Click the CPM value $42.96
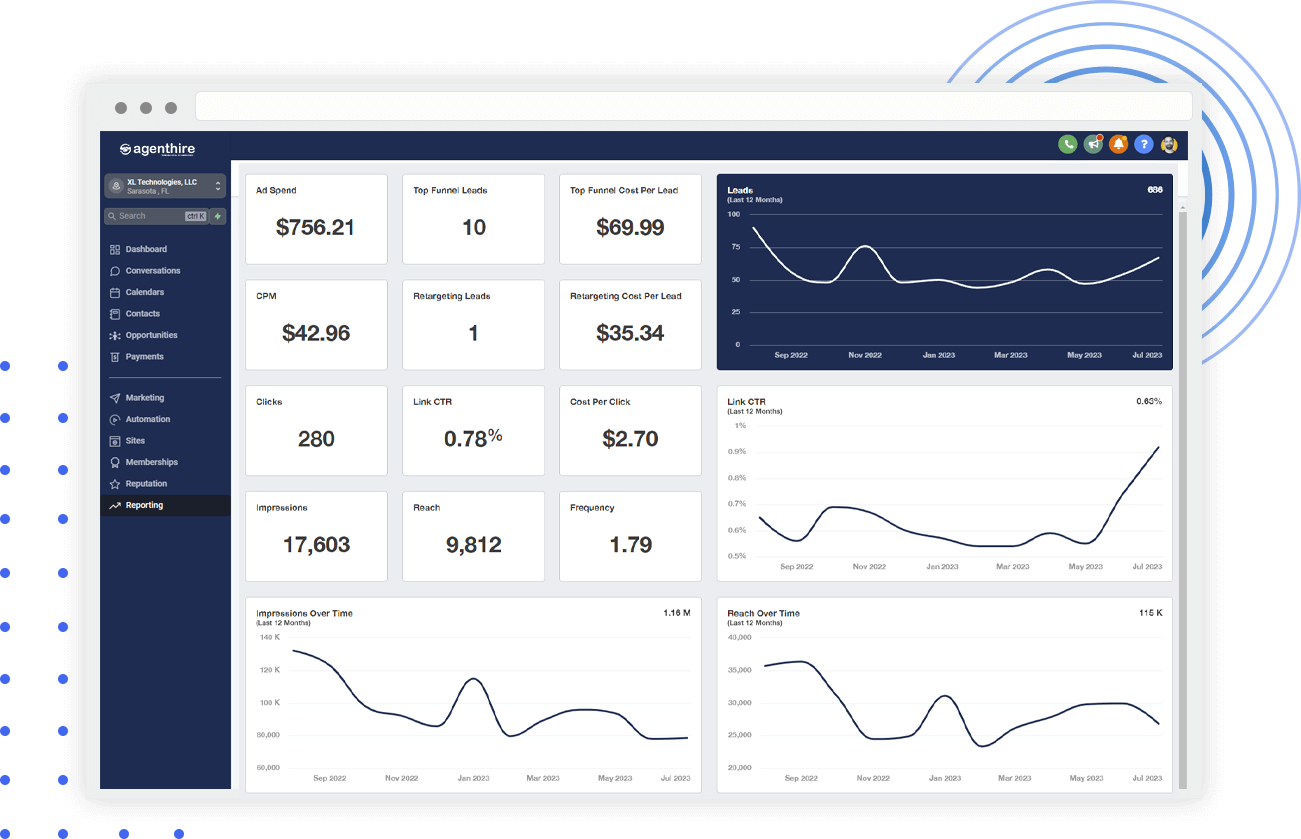Screen dimensions: 1301x839 click(316, 333)
